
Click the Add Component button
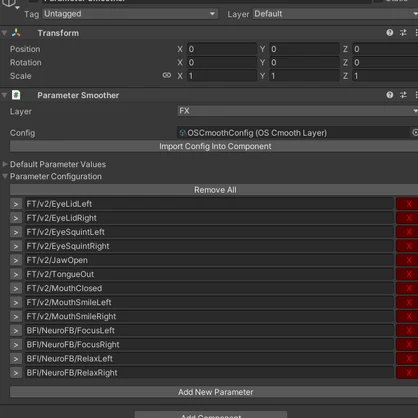211,415
